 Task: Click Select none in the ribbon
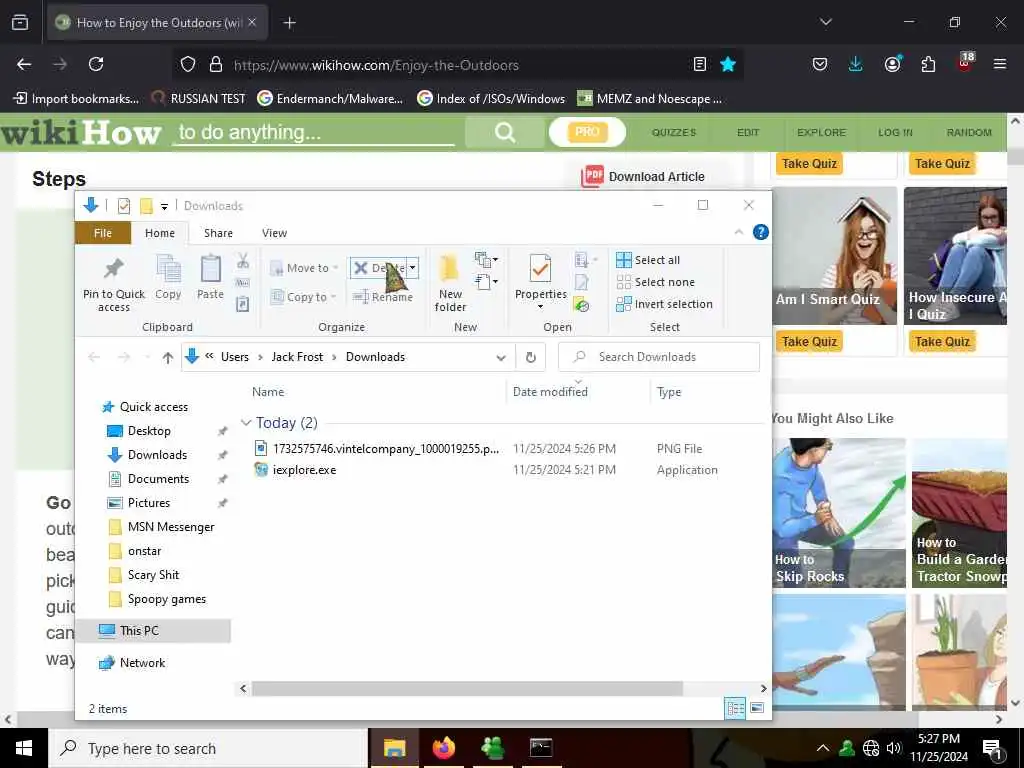coord(655,282)
